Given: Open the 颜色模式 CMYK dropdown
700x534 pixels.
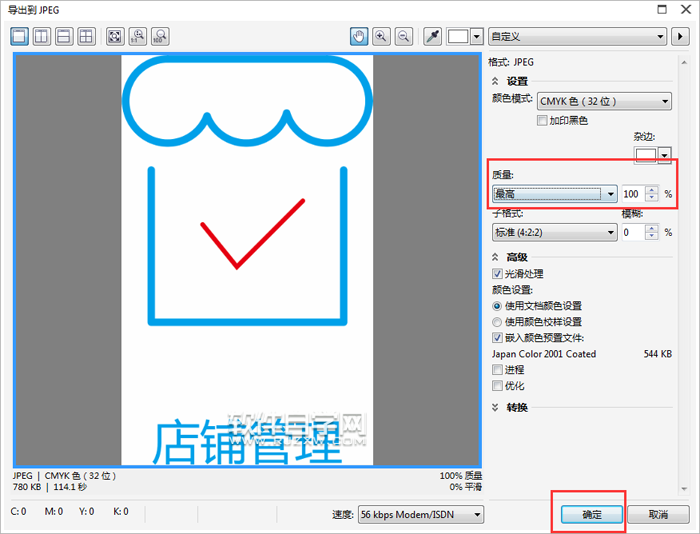Looking at the screenshot, I should (x=604, y=101).
